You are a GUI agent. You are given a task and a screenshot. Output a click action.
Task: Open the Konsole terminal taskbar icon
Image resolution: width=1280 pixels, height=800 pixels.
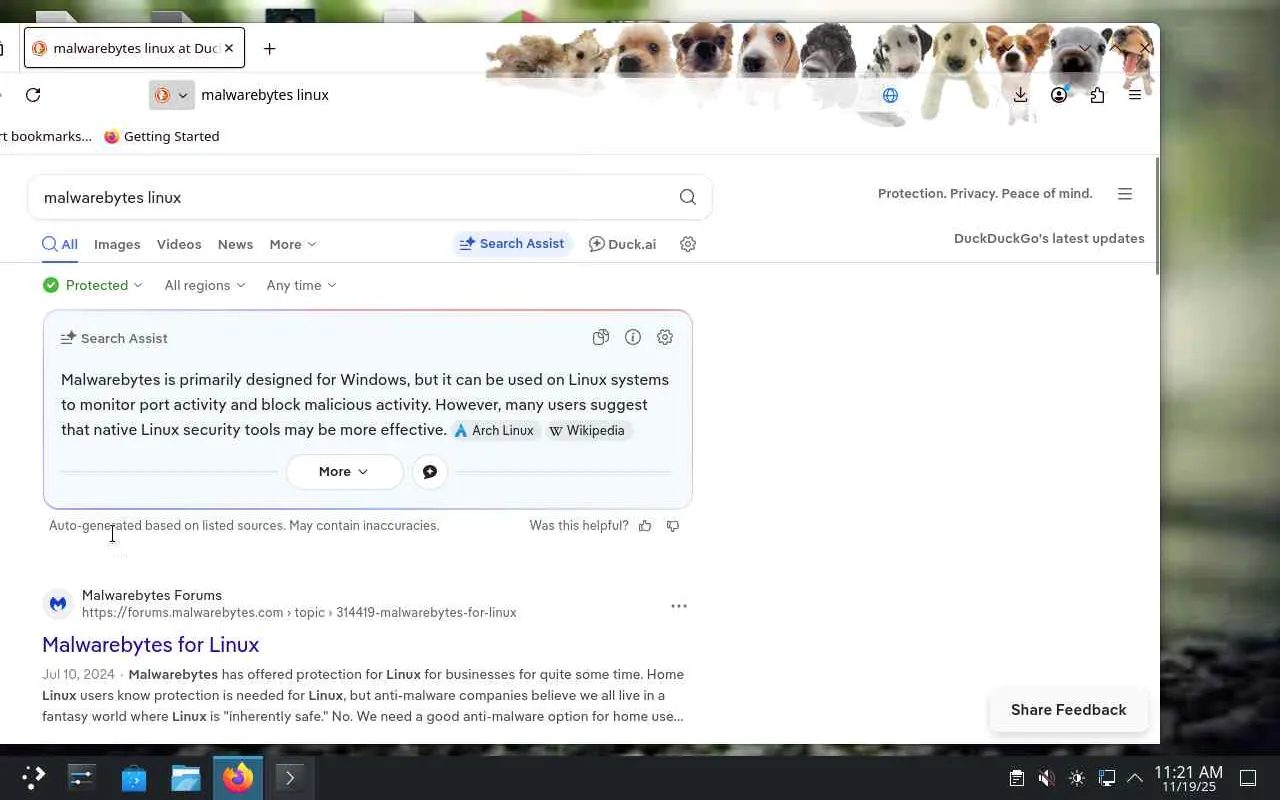pos(290,777)
